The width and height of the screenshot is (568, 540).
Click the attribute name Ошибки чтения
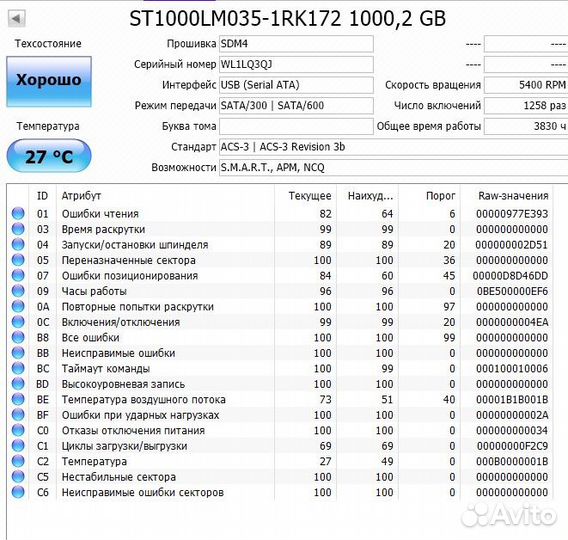click(x=100, y=214)
